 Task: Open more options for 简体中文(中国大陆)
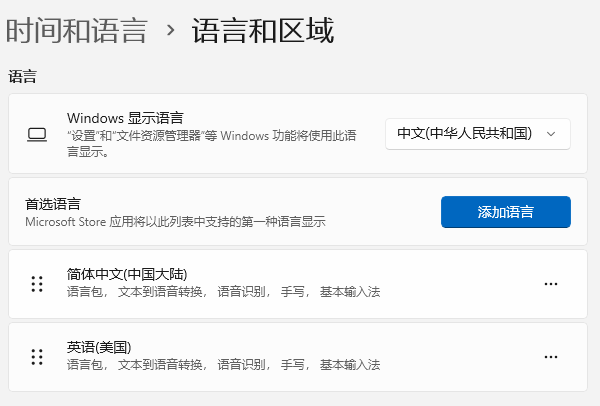click(x=551, y=284)
